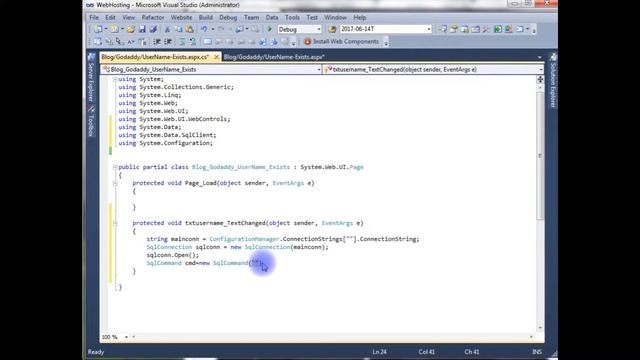This screenshot has width=640, height=360.
Task: Decrease line indent with toolbar icon
Action: [x=157, y=42]
